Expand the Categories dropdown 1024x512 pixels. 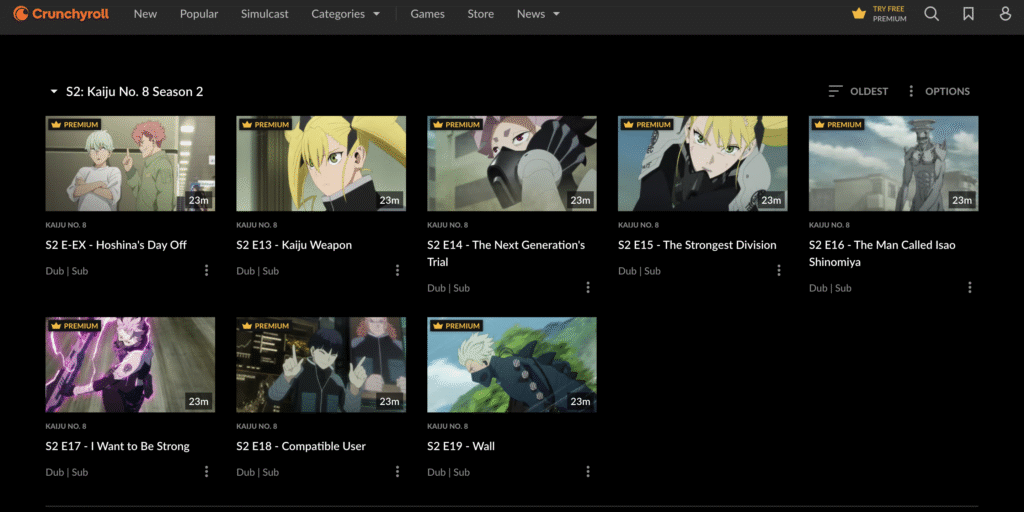pyautogui.click(x=345, y=14)
